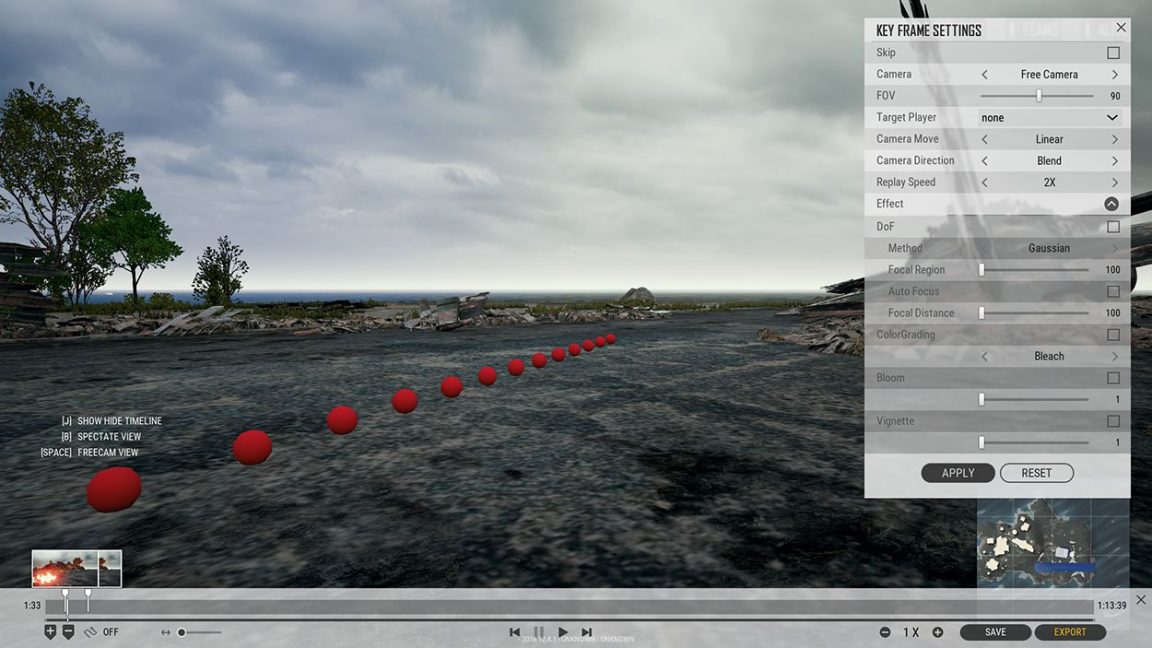Viewport: 1152px width, 648px height.
Task: Collapse the Effect section
Action: [1112, 204]
